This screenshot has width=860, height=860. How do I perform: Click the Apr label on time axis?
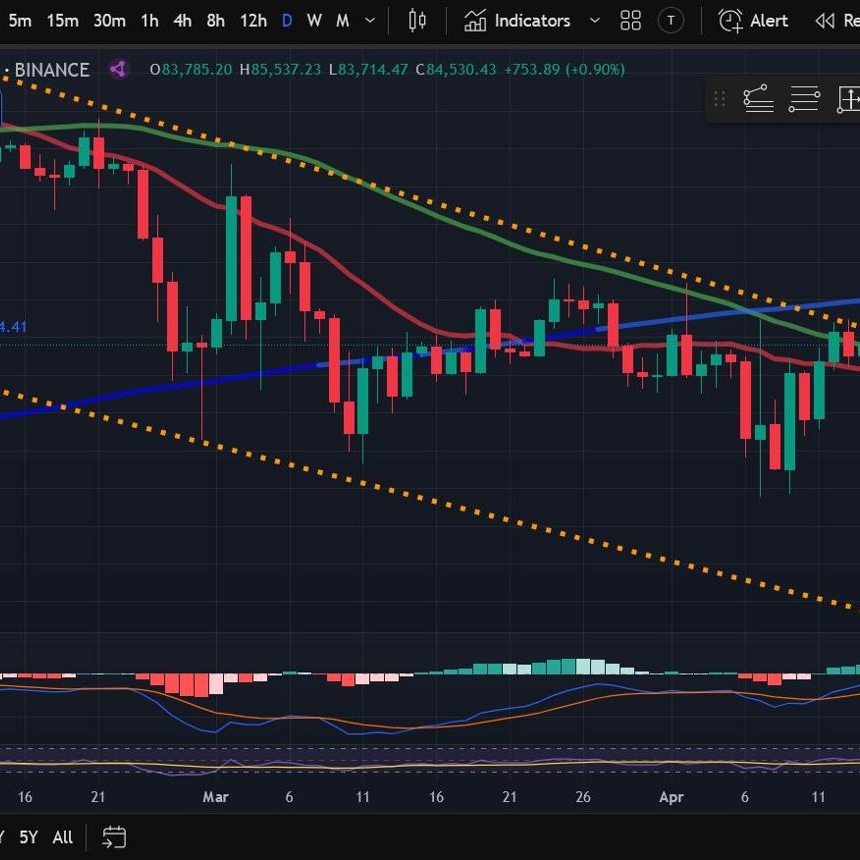671,797
